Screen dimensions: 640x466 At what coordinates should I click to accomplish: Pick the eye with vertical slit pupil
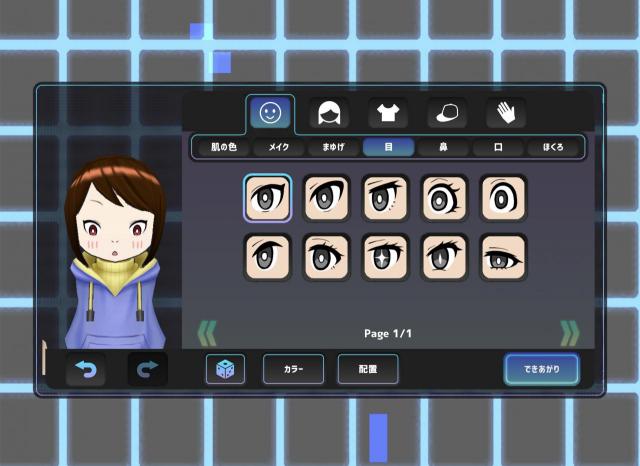[444, 257]
